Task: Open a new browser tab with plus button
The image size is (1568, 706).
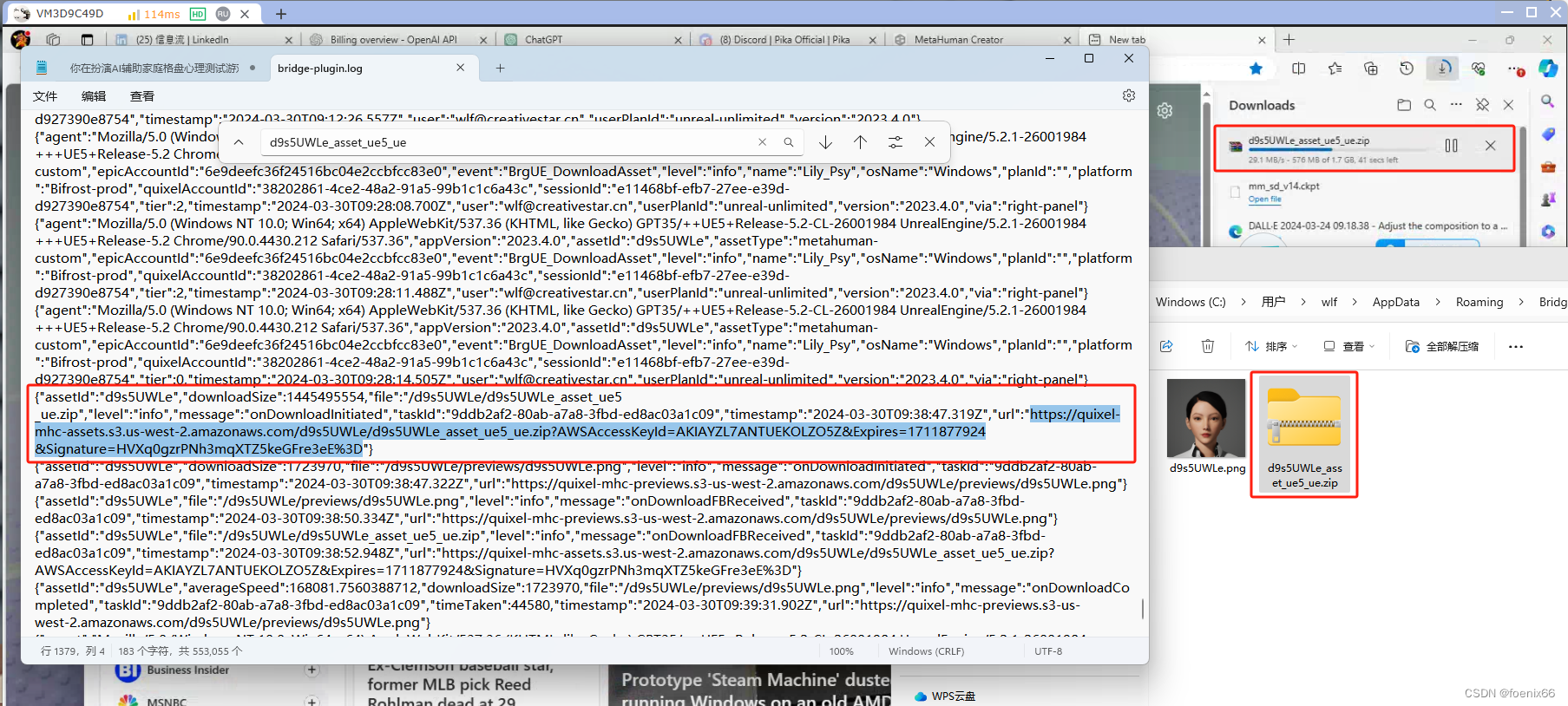Action: 1289,39
